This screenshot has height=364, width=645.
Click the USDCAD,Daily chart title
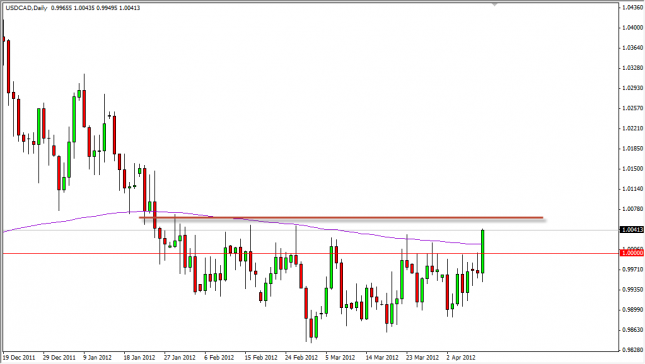(x=27, y=8)
